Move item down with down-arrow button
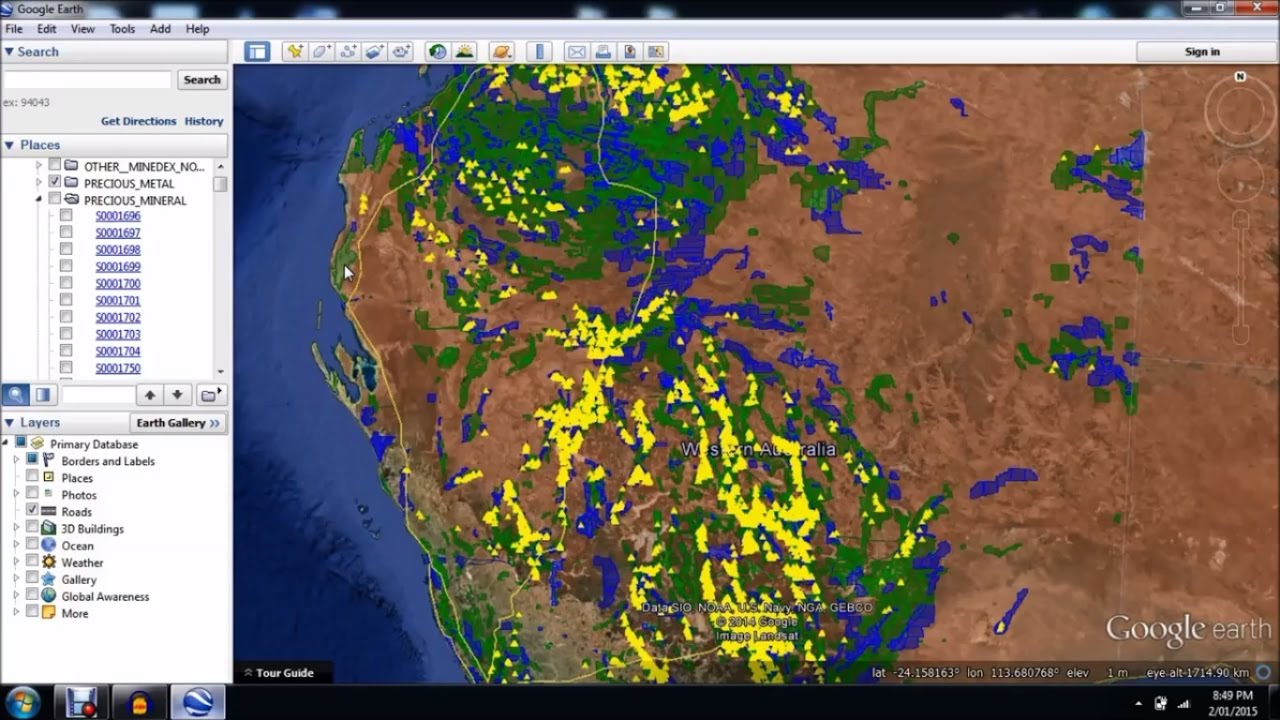1280x720 pixels. pyautogui.click(x=177, y=395)
